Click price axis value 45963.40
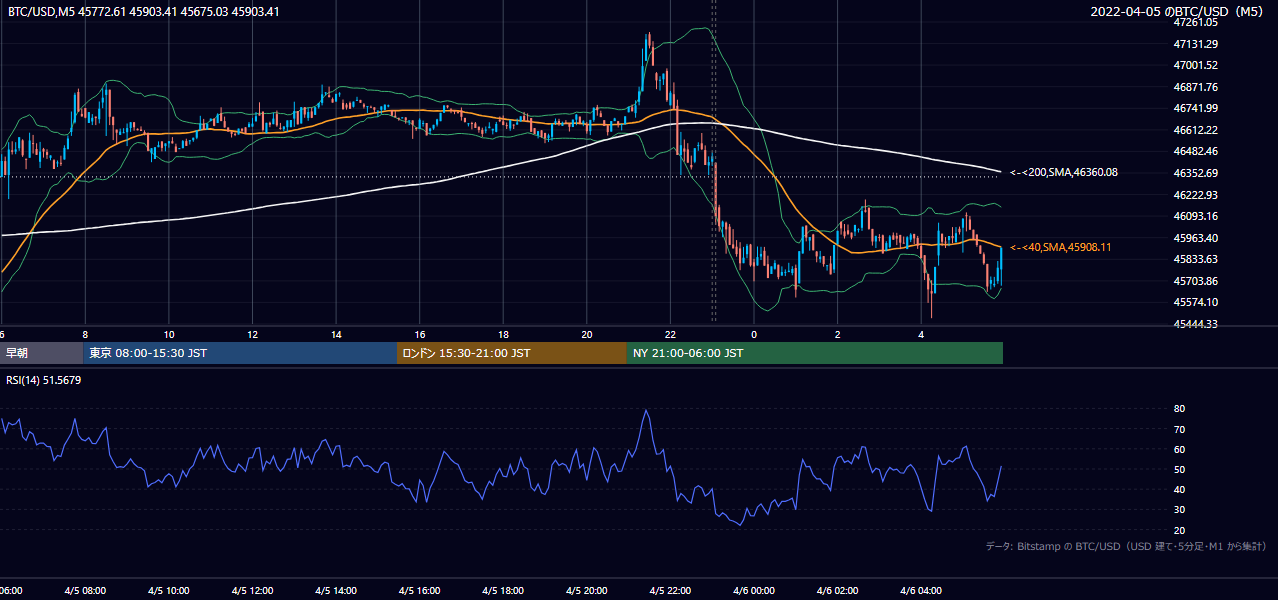Viewport: 1278px width, 600px height. [x=1196, y=238]
